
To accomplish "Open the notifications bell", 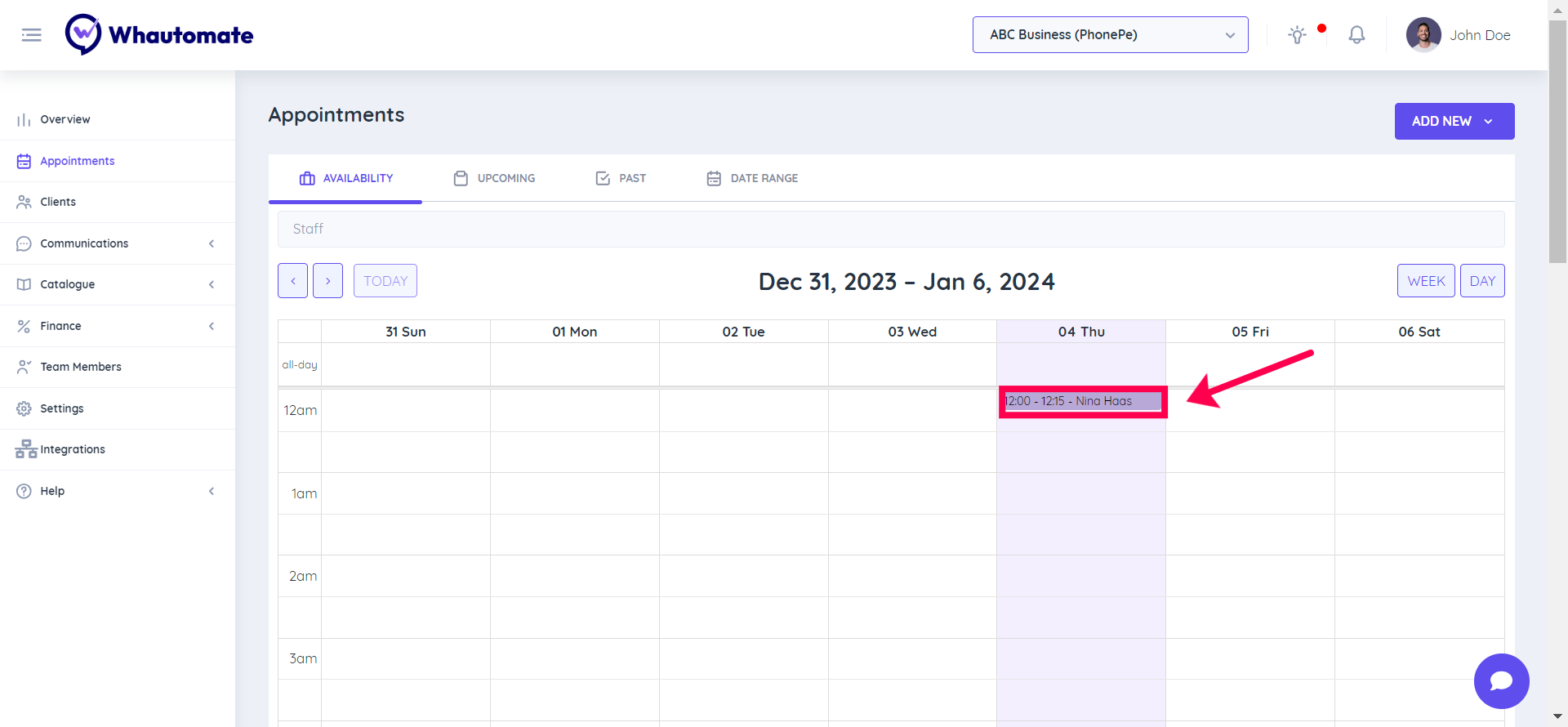I will 1356,35.
